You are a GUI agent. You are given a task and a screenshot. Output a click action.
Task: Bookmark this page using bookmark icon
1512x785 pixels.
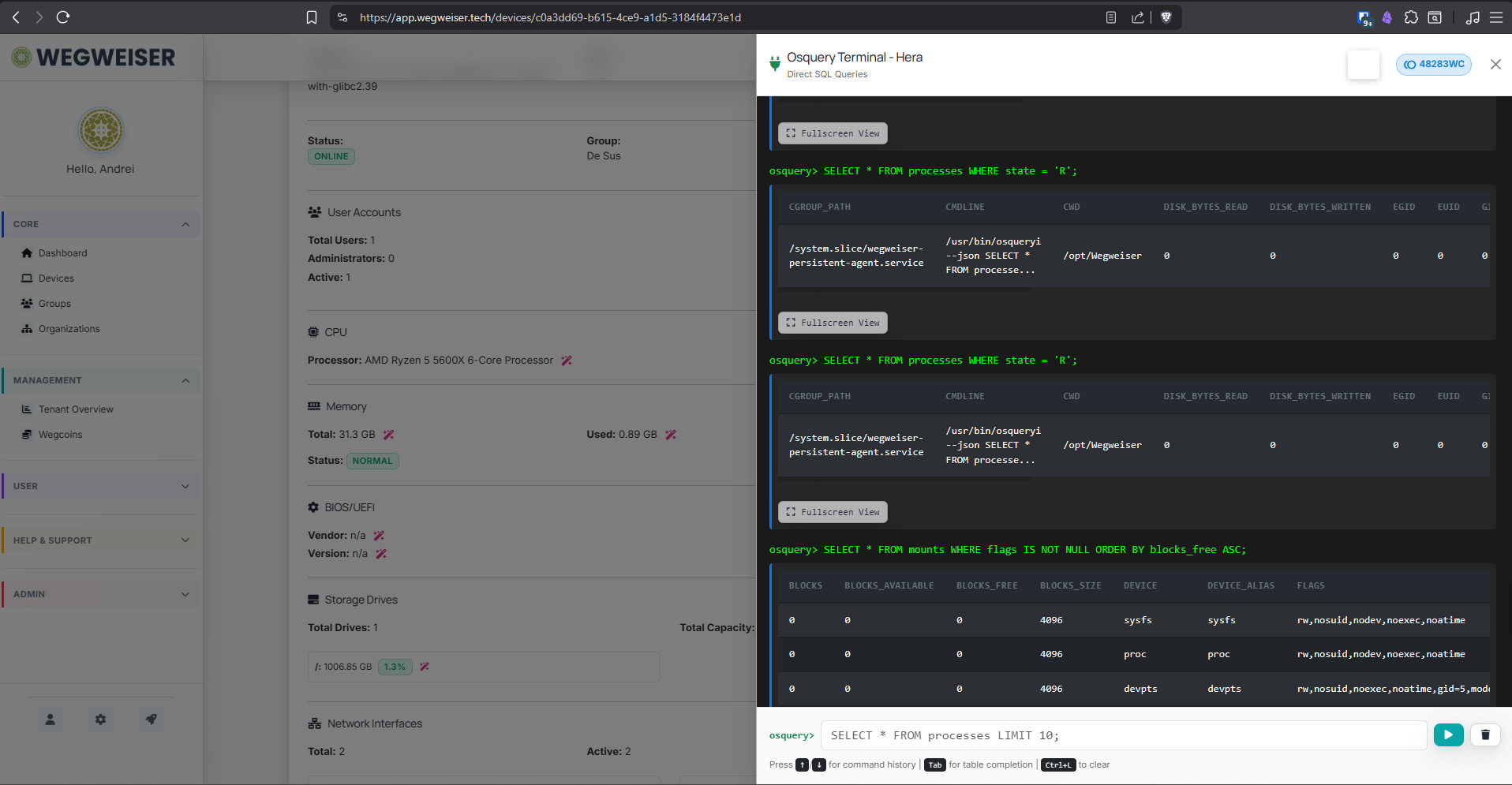tap(312, 17)
